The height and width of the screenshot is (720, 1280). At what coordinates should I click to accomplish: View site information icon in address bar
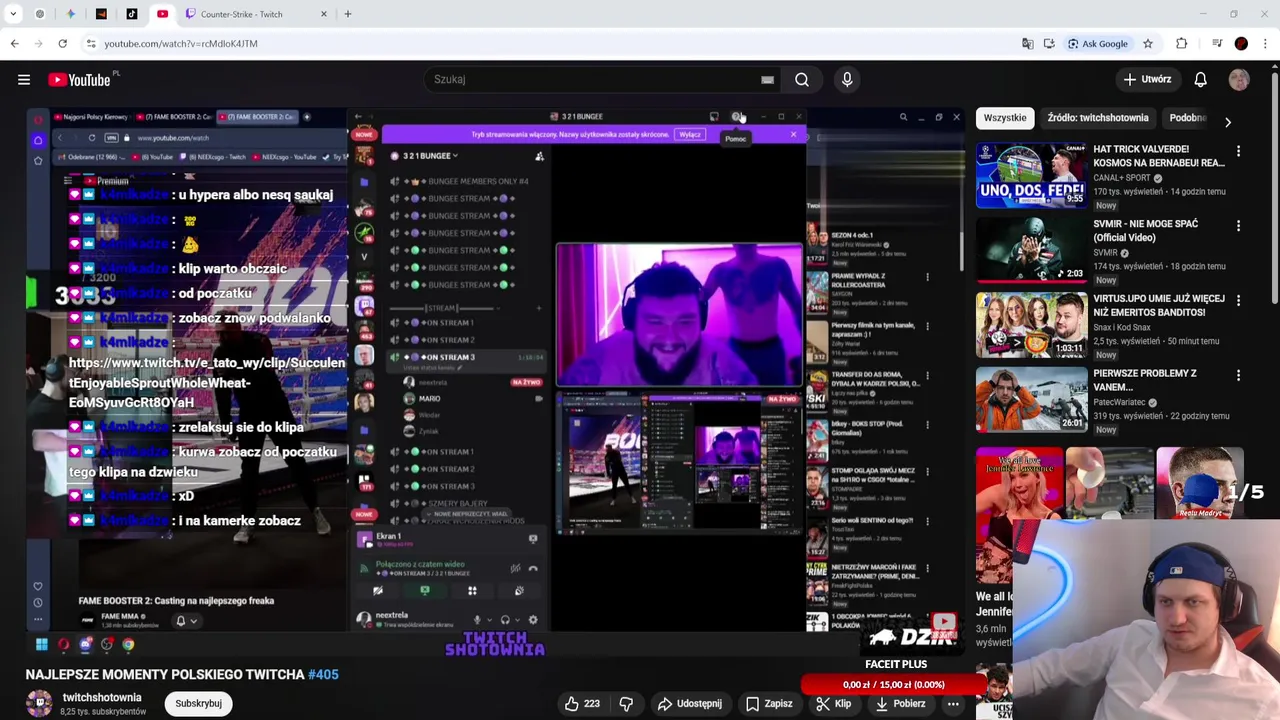(x=91, y=44)
